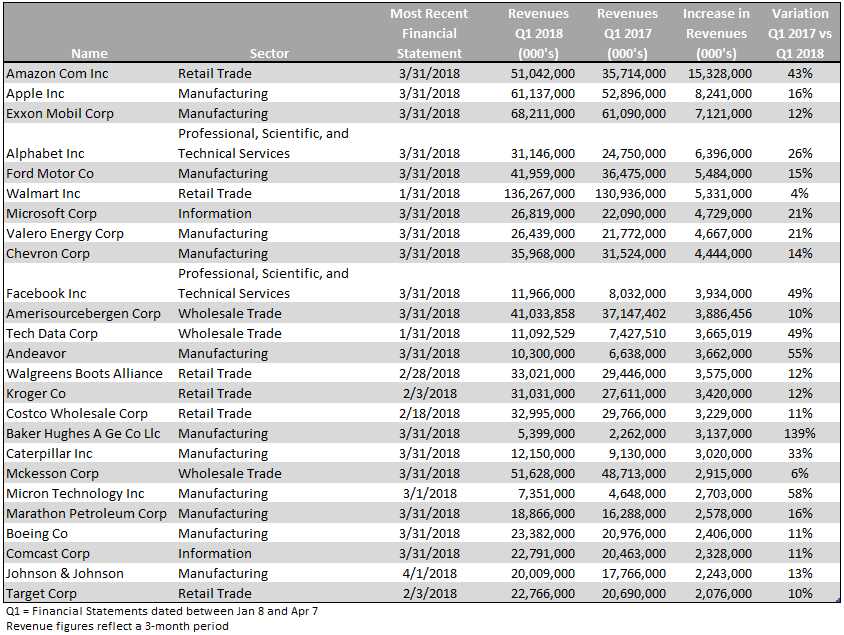The width and height of the screenshot is (844, 635).
Task: Select Walmart's Q1 2018 revenue 136,267,000
Action: [539, 193]
